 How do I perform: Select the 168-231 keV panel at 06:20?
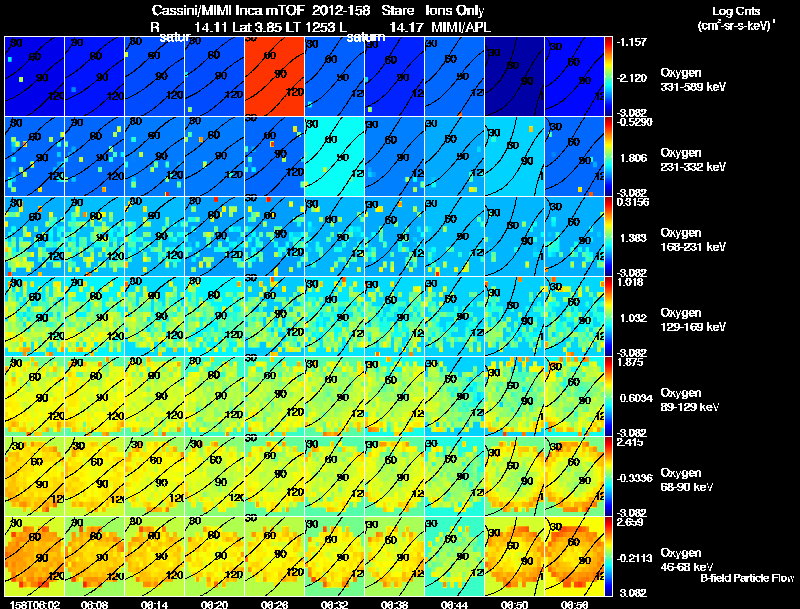215,236
